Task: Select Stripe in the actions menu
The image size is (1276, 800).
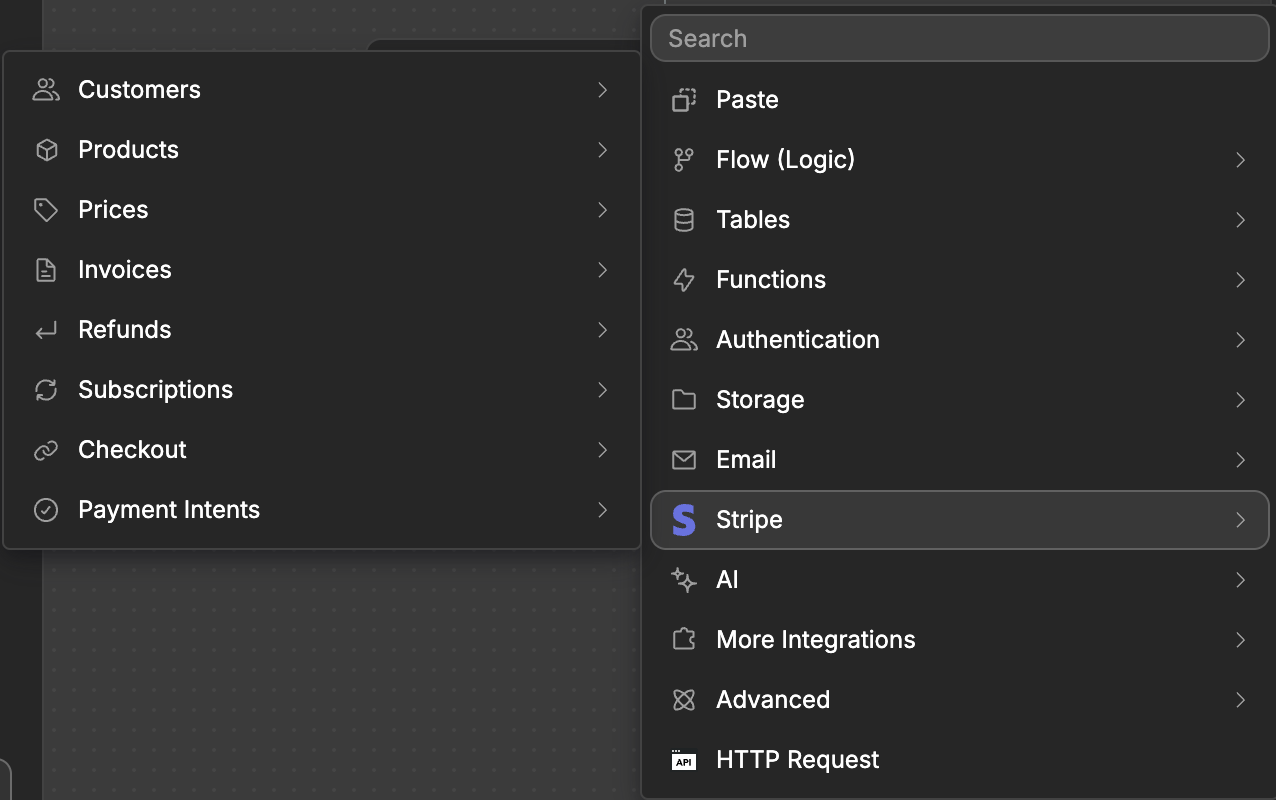Action: pos(960,520)
